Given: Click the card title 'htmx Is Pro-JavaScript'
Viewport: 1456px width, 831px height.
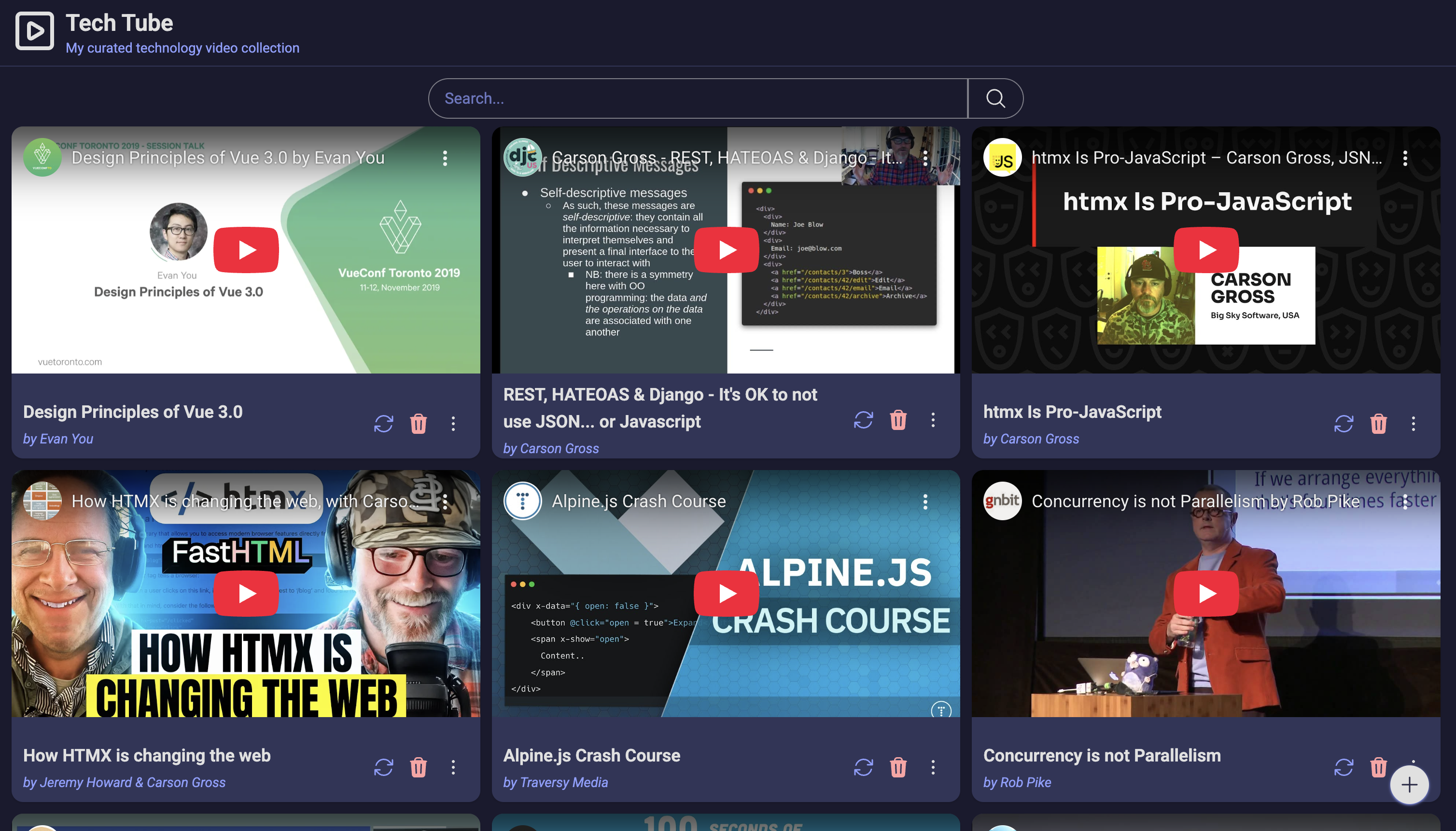Looking at the screenshot, I should click(1072, 412).
